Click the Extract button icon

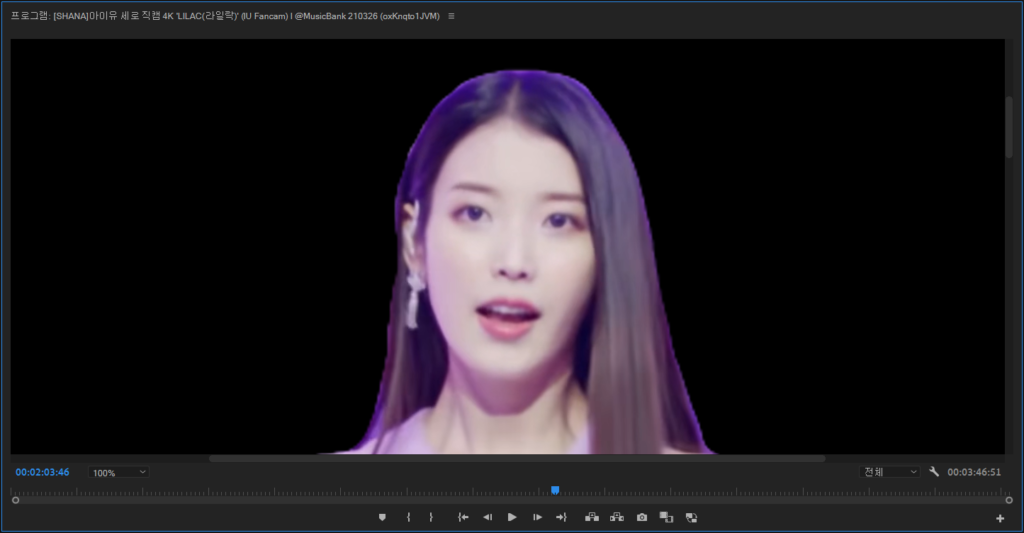click(616, 517)
